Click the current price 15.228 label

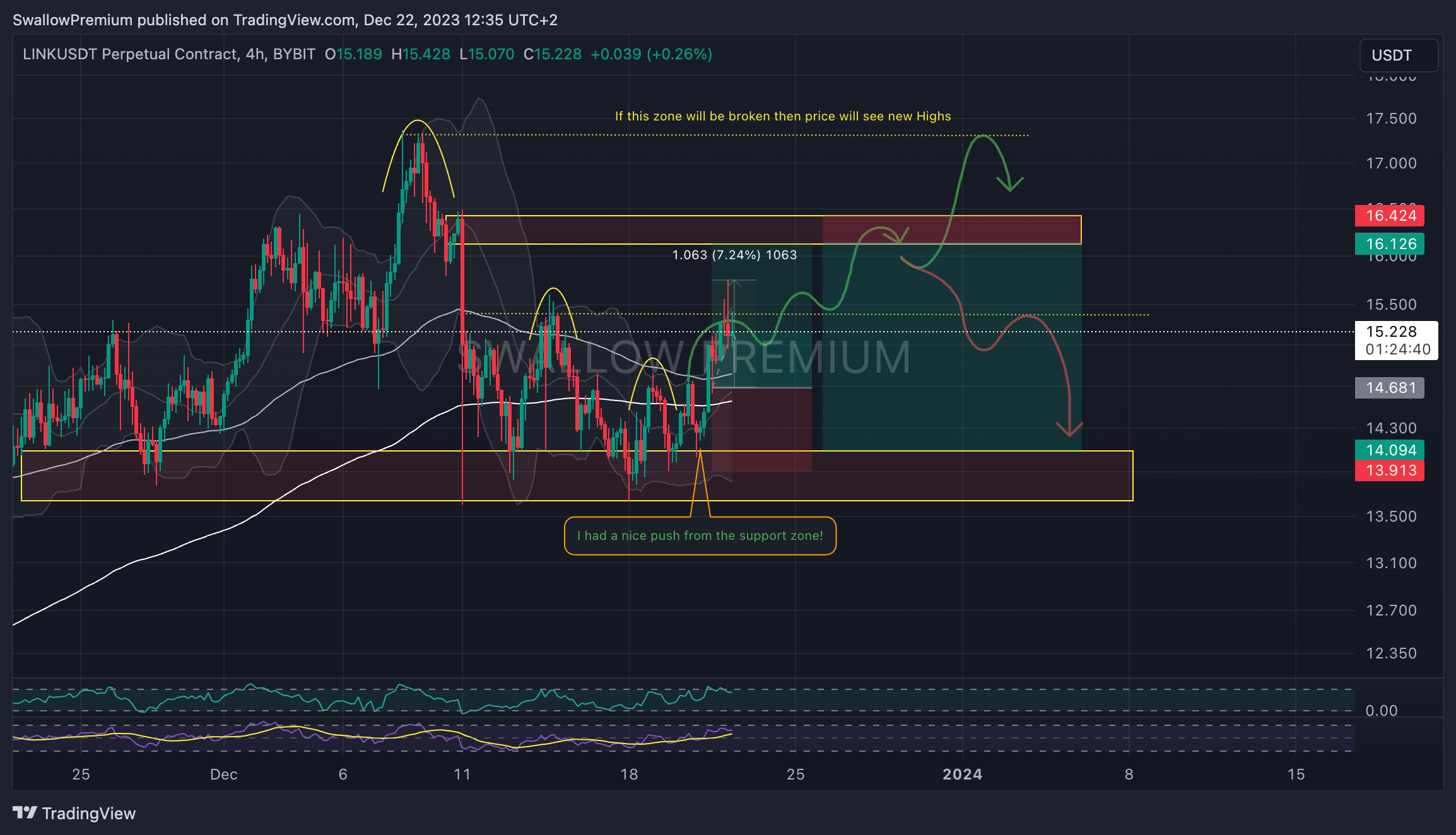[x=1391, y=332]
